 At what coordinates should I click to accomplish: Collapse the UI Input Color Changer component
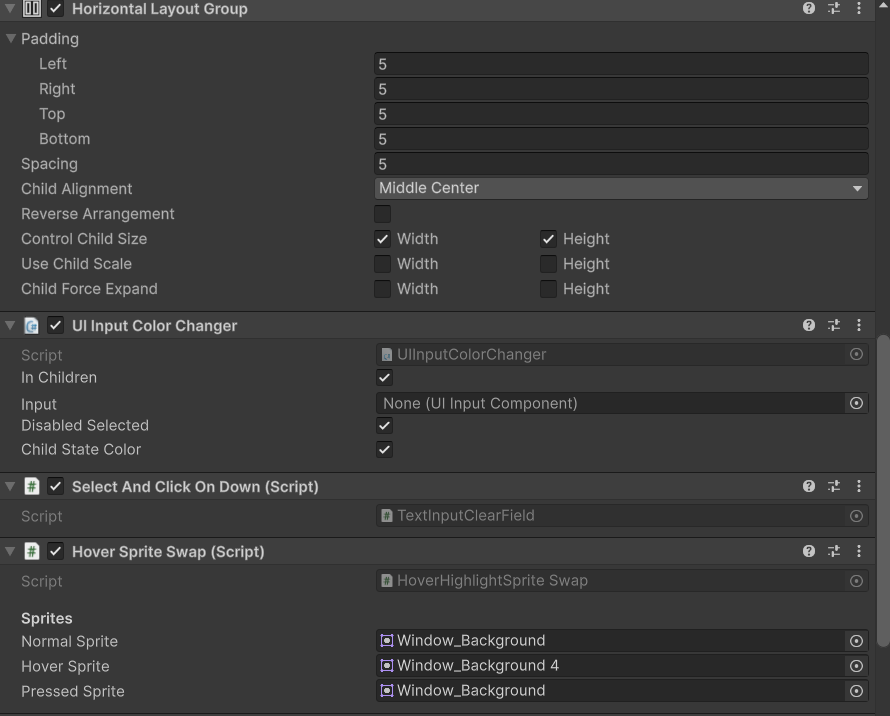10,325
